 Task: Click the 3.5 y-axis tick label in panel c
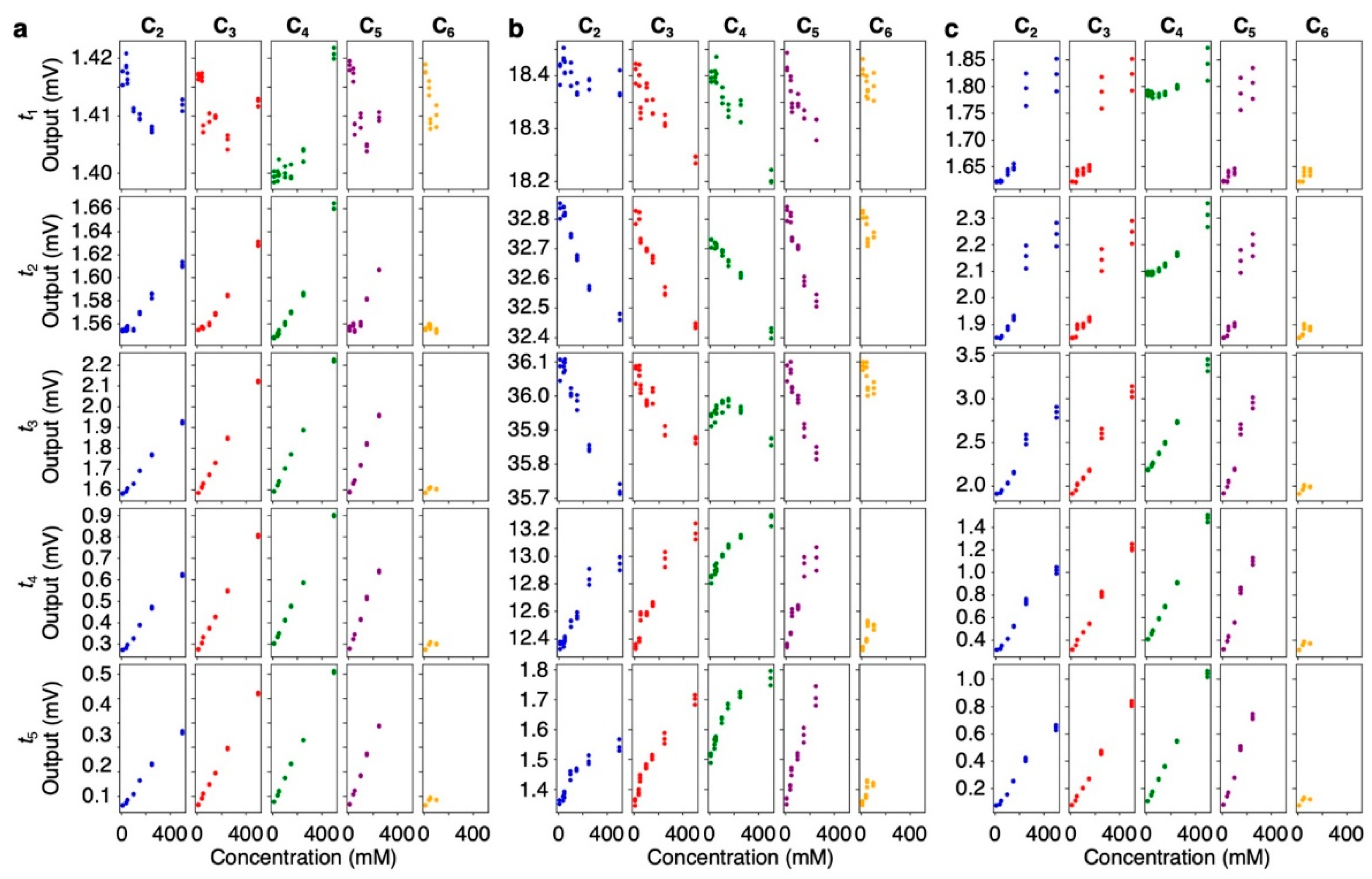coord(972,355)
